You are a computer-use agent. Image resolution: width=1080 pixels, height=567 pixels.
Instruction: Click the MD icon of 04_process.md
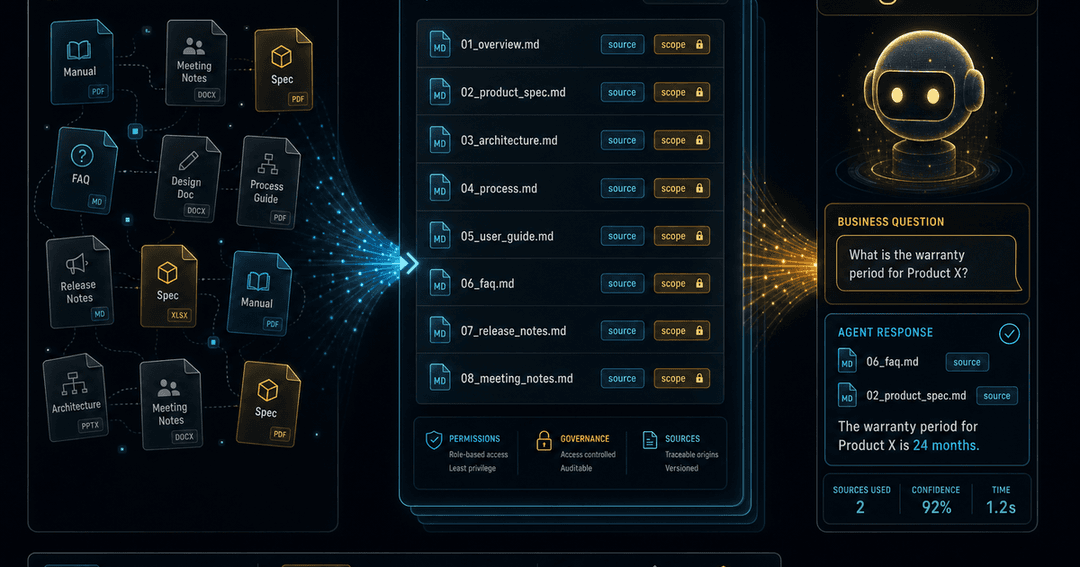439,188
